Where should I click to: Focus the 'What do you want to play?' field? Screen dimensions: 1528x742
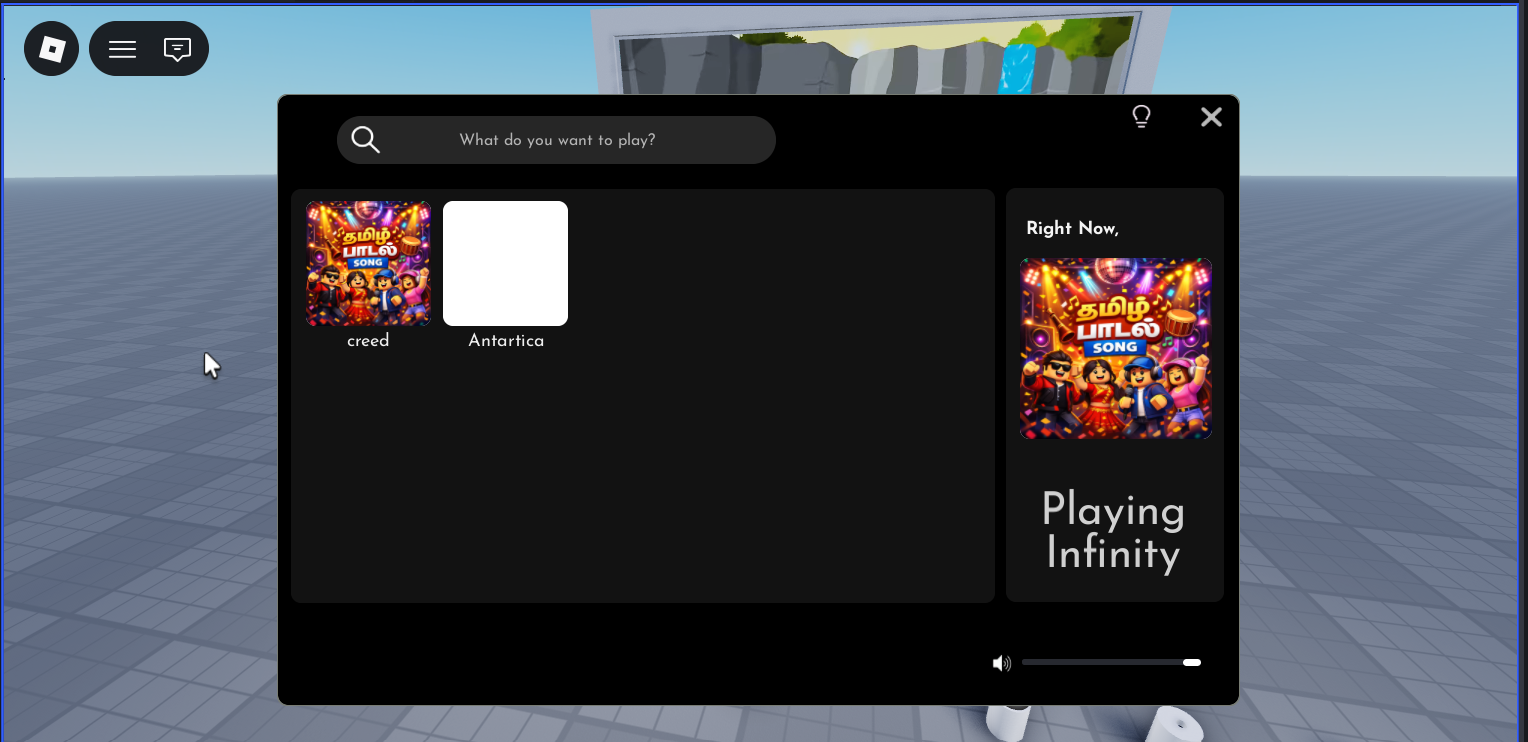[556, 140]
